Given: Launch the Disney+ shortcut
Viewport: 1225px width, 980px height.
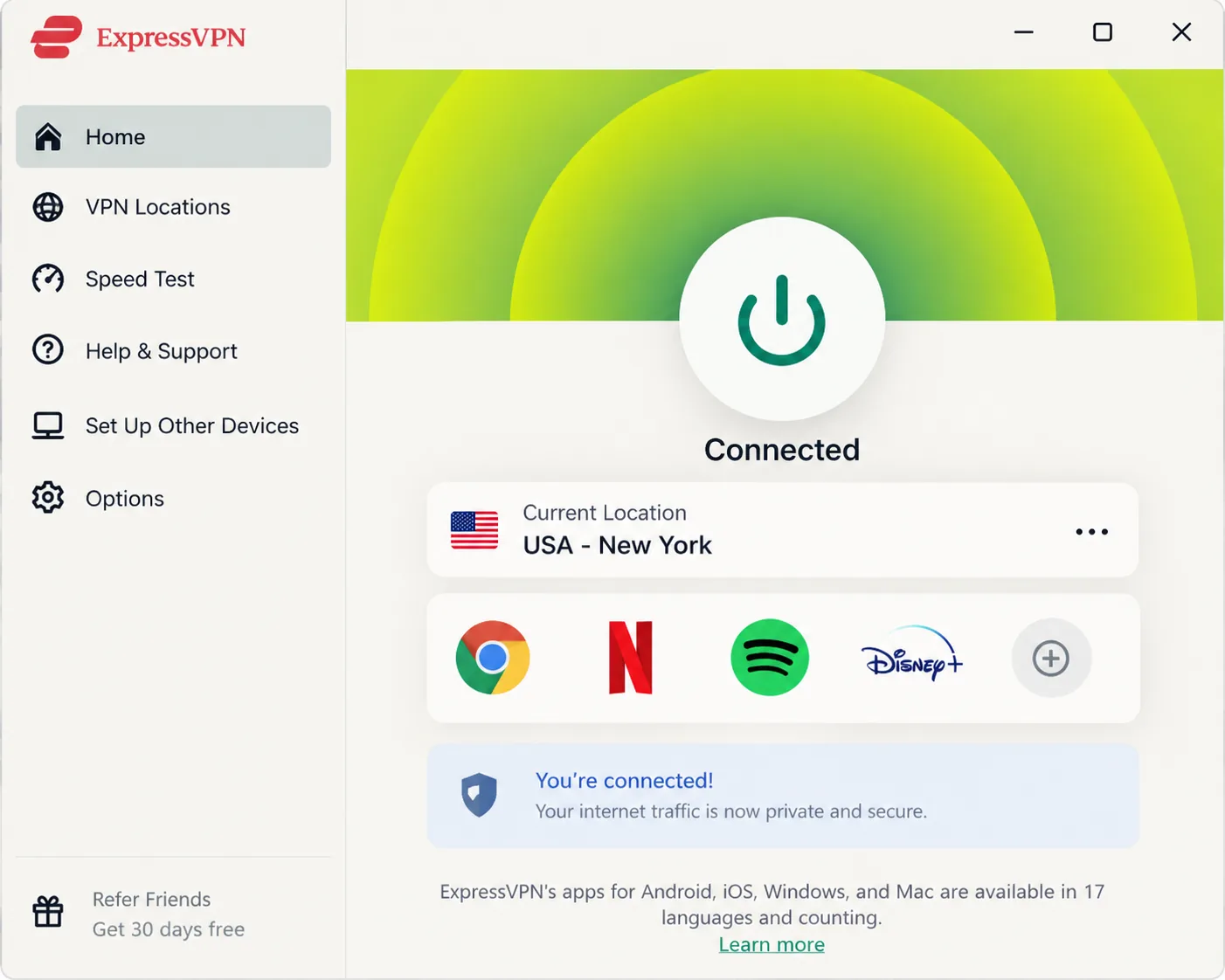Looking at the screenshot, I should click(911, 653).
